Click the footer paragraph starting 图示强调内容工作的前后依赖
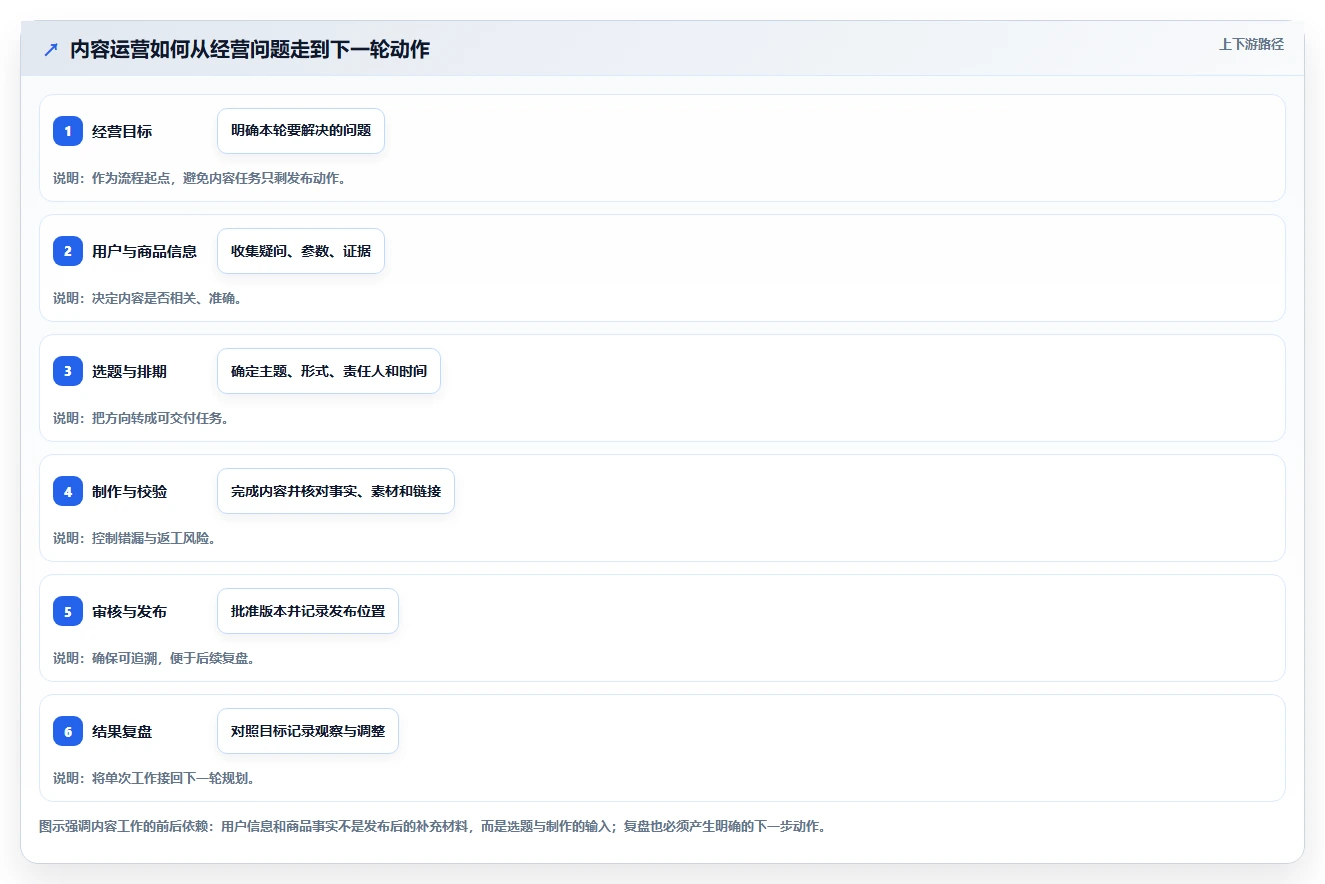 432,827
